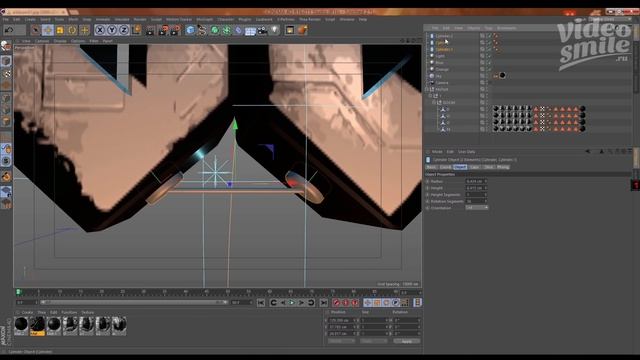
Task: Switch to the Coord. tab
Action: pos(445,167)
